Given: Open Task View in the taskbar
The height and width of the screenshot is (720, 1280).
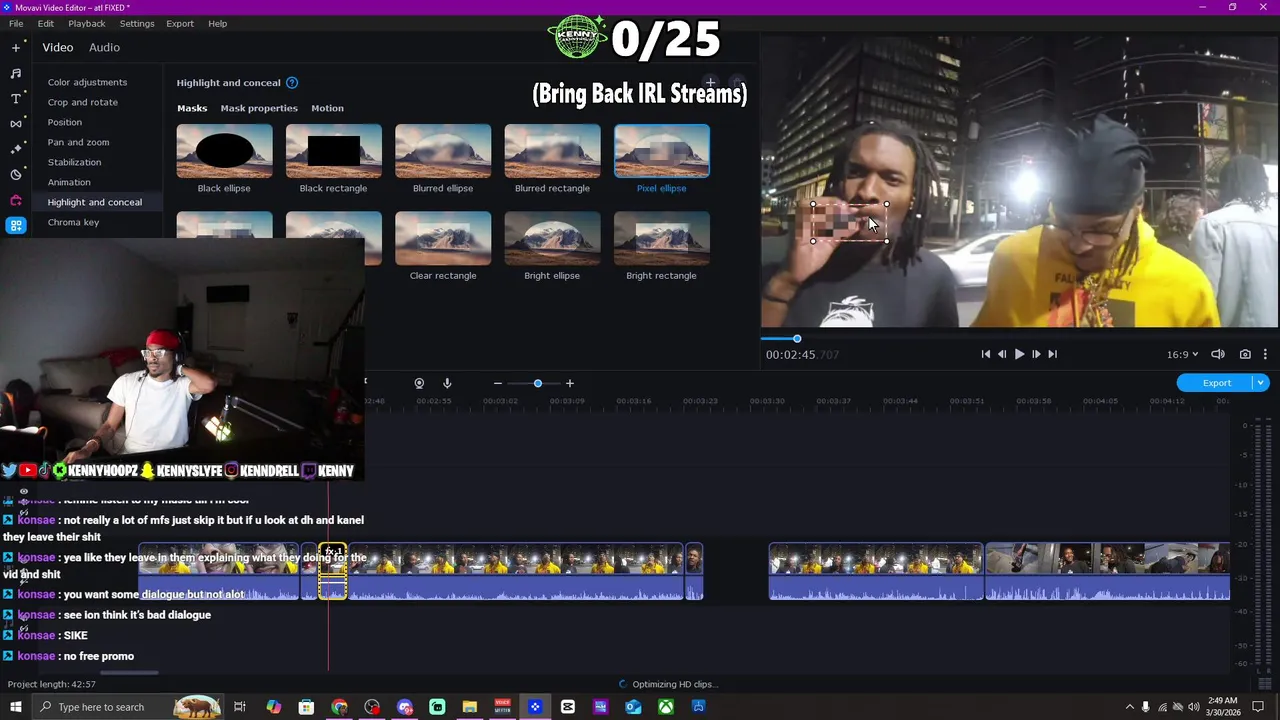Looking at the screenshot, I should click(x=240, y=707).
